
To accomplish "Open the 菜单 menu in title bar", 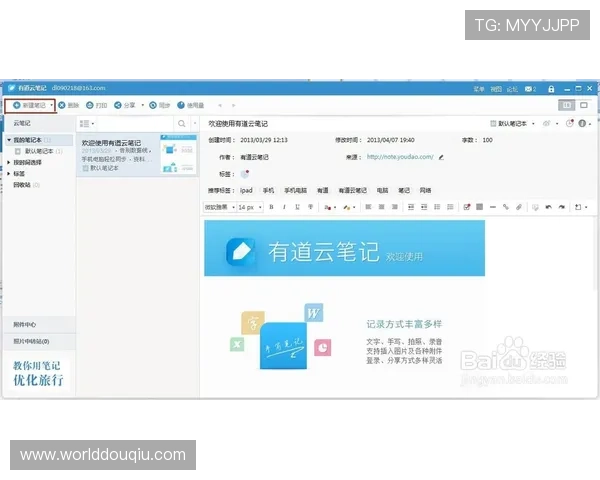I will pyautogui.click(x=479, y=89).
